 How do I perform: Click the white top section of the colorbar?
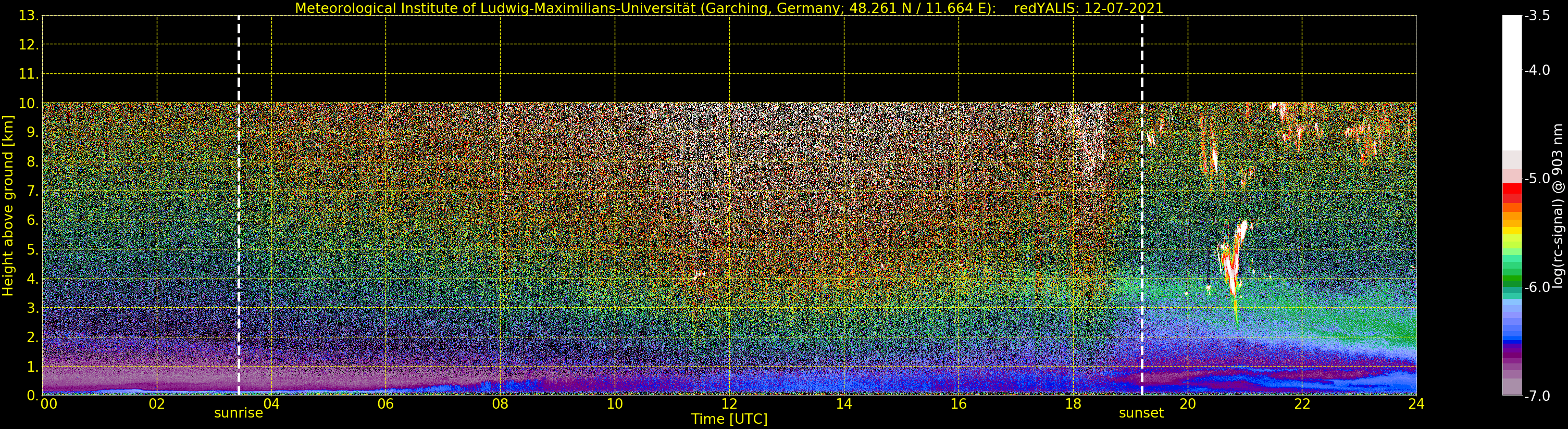point(1511,83)
